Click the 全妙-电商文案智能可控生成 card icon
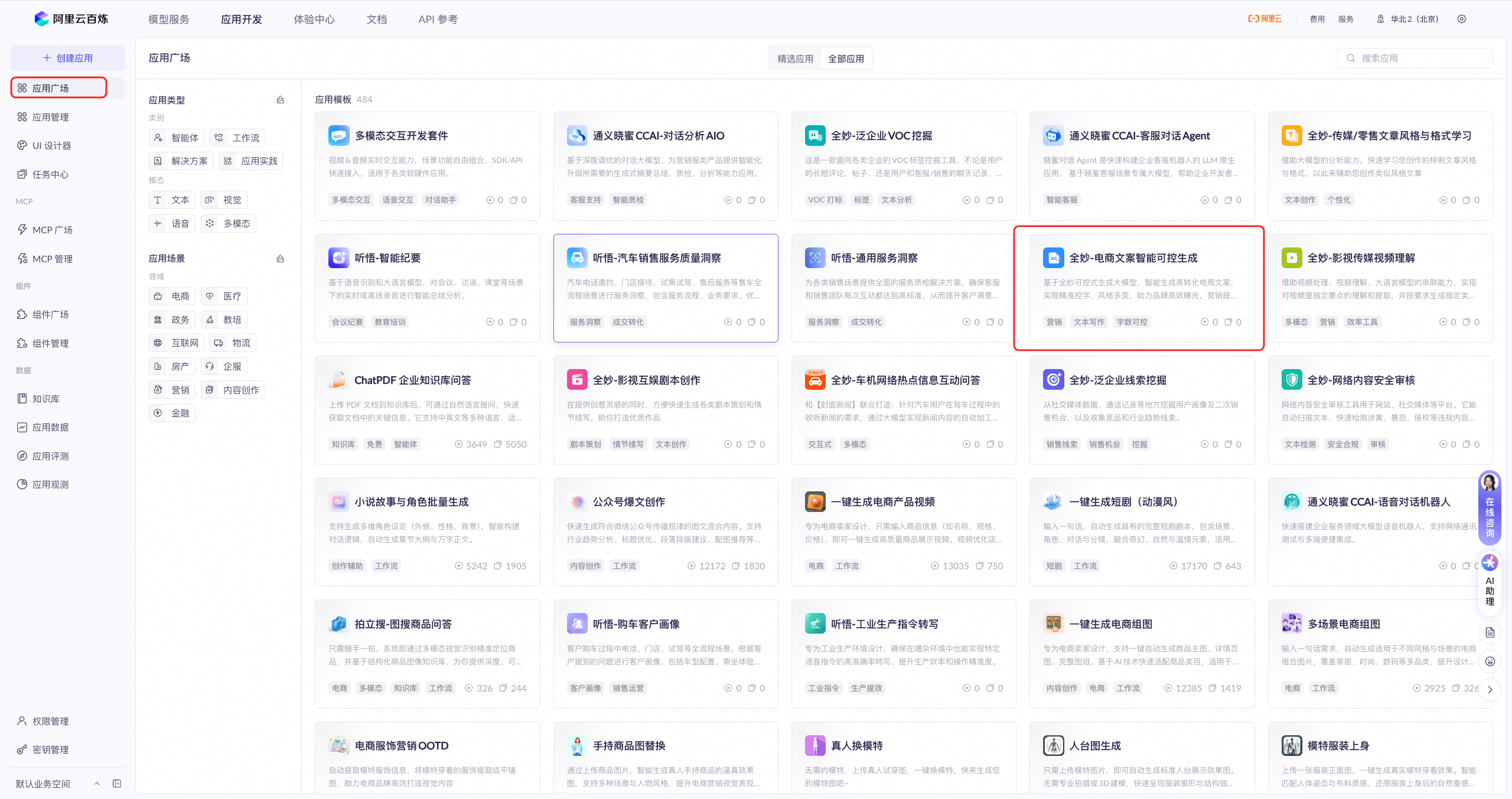This screenshot has width=1512, height=799. click(x=1053, y=258)
